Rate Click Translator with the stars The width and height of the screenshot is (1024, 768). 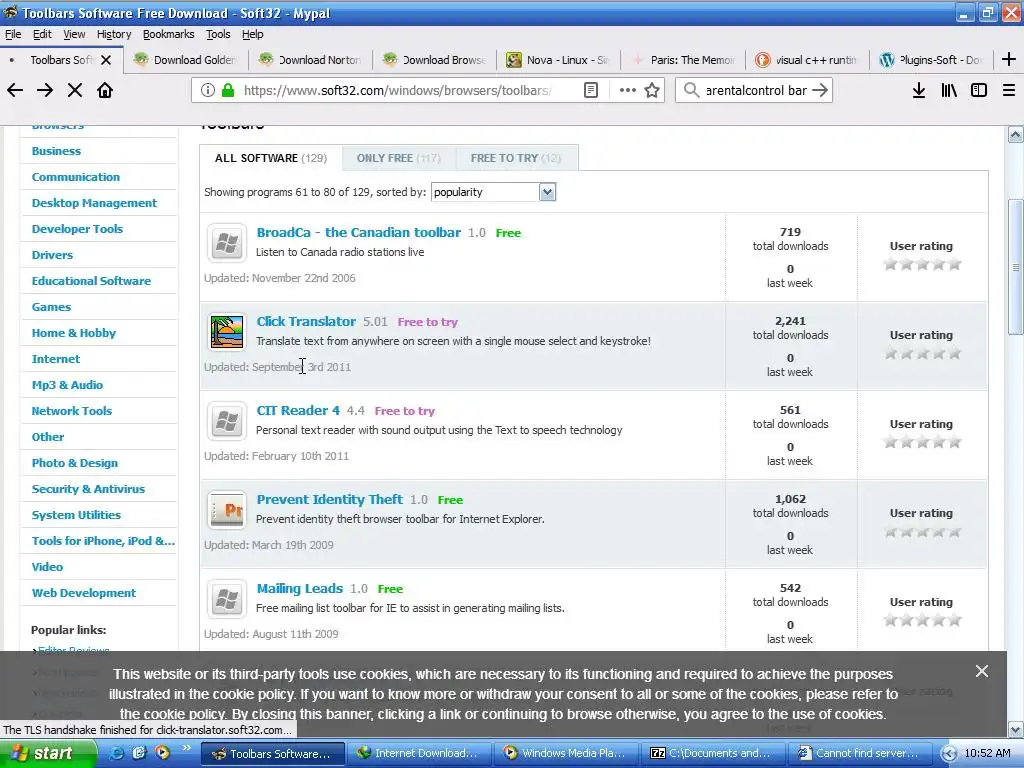click(922, 353)
